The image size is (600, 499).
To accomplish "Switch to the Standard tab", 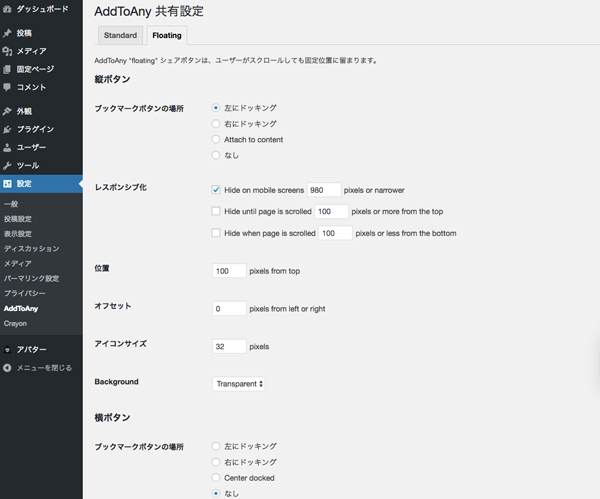I will 120,35.
